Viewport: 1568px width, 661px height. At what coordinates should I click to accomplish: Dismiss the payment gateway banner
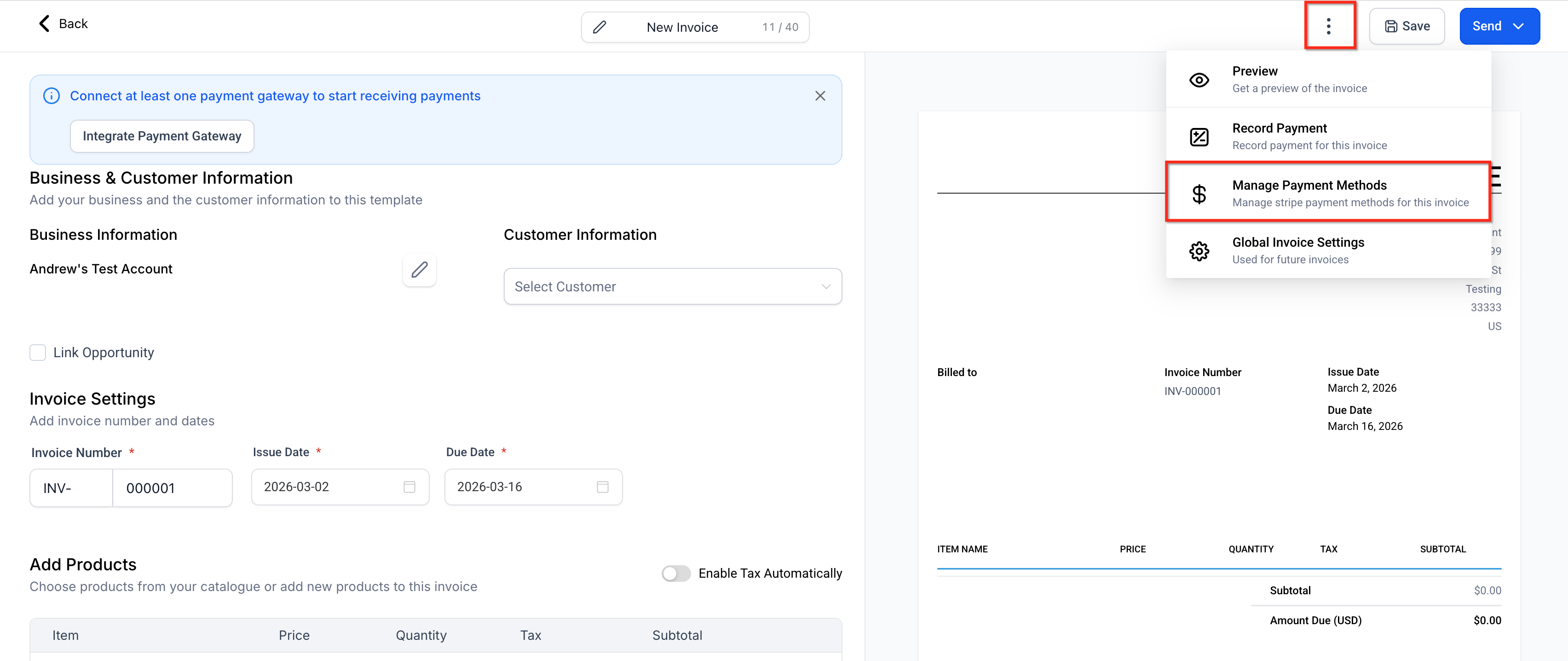click(x=819, y=96)
